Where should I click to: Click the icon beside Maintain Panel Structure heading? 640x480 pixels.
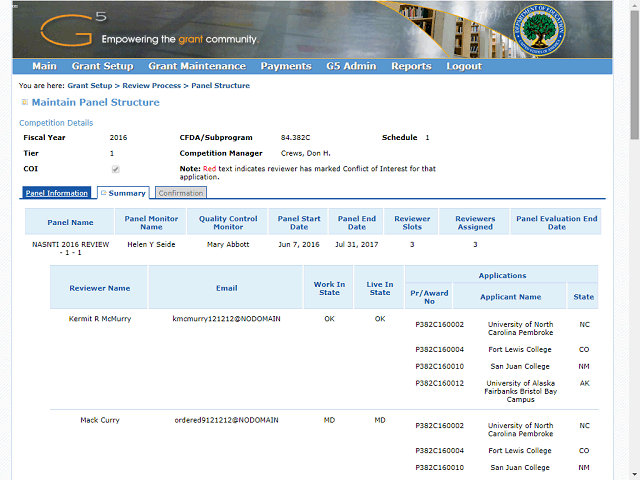pyautogui.click(x=24, y=102)
